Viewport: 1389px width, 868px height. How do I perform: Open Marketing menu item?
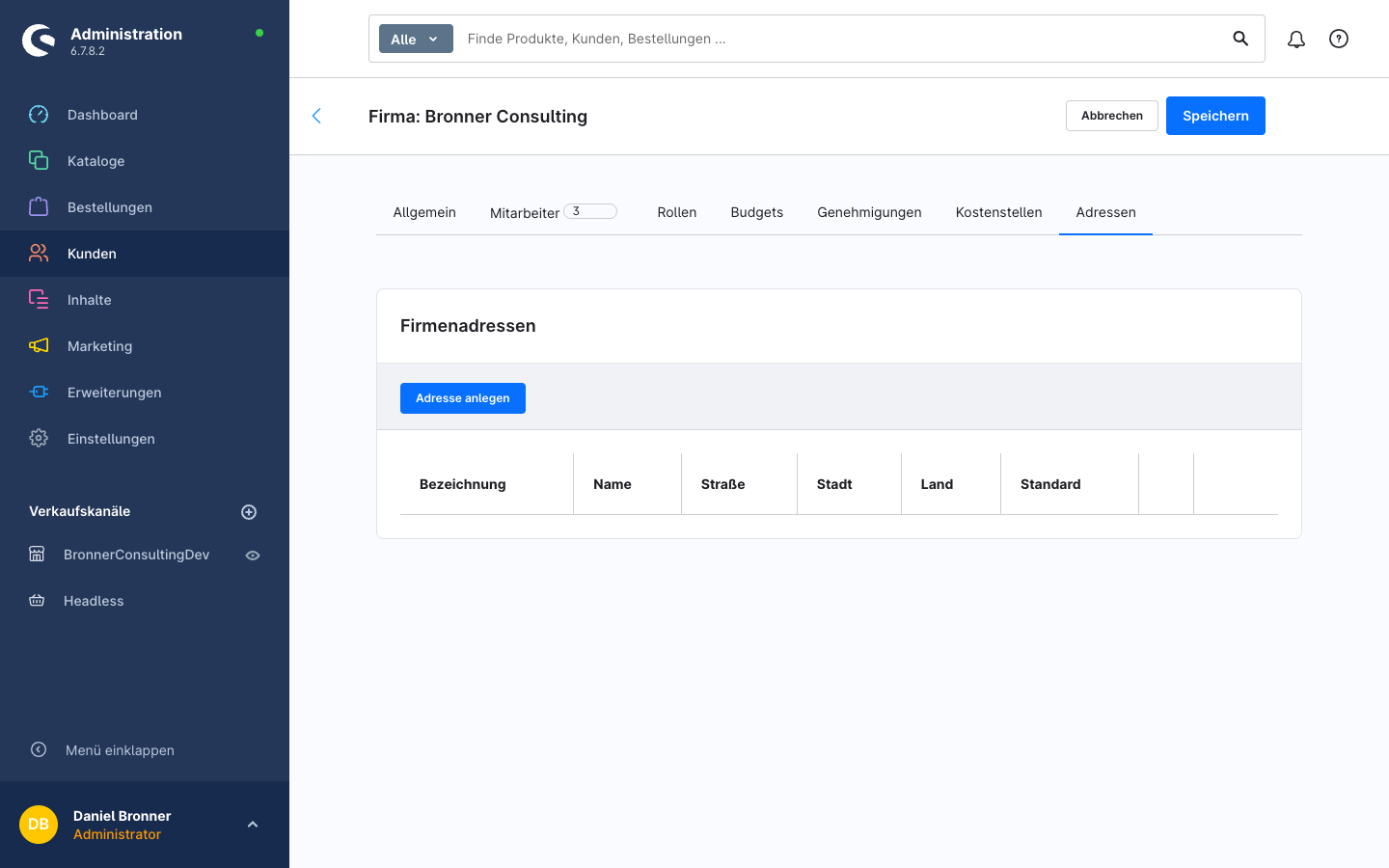point(145,346)
